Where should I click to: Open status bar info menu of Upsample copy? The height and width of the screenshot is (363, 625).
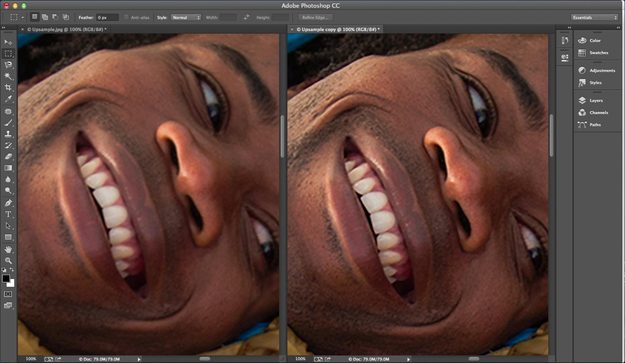coord(409,359)
